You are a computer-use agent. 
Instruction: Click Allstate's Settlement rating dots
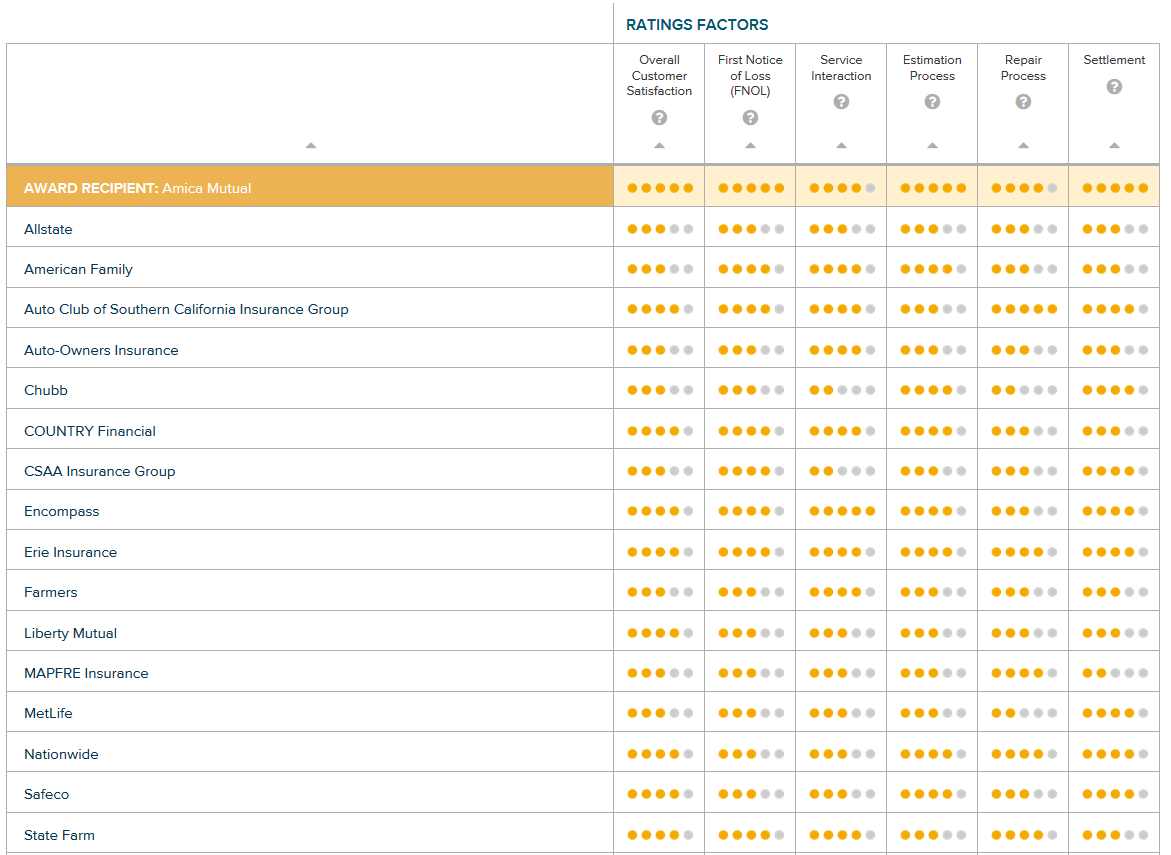coord(1115,229)
